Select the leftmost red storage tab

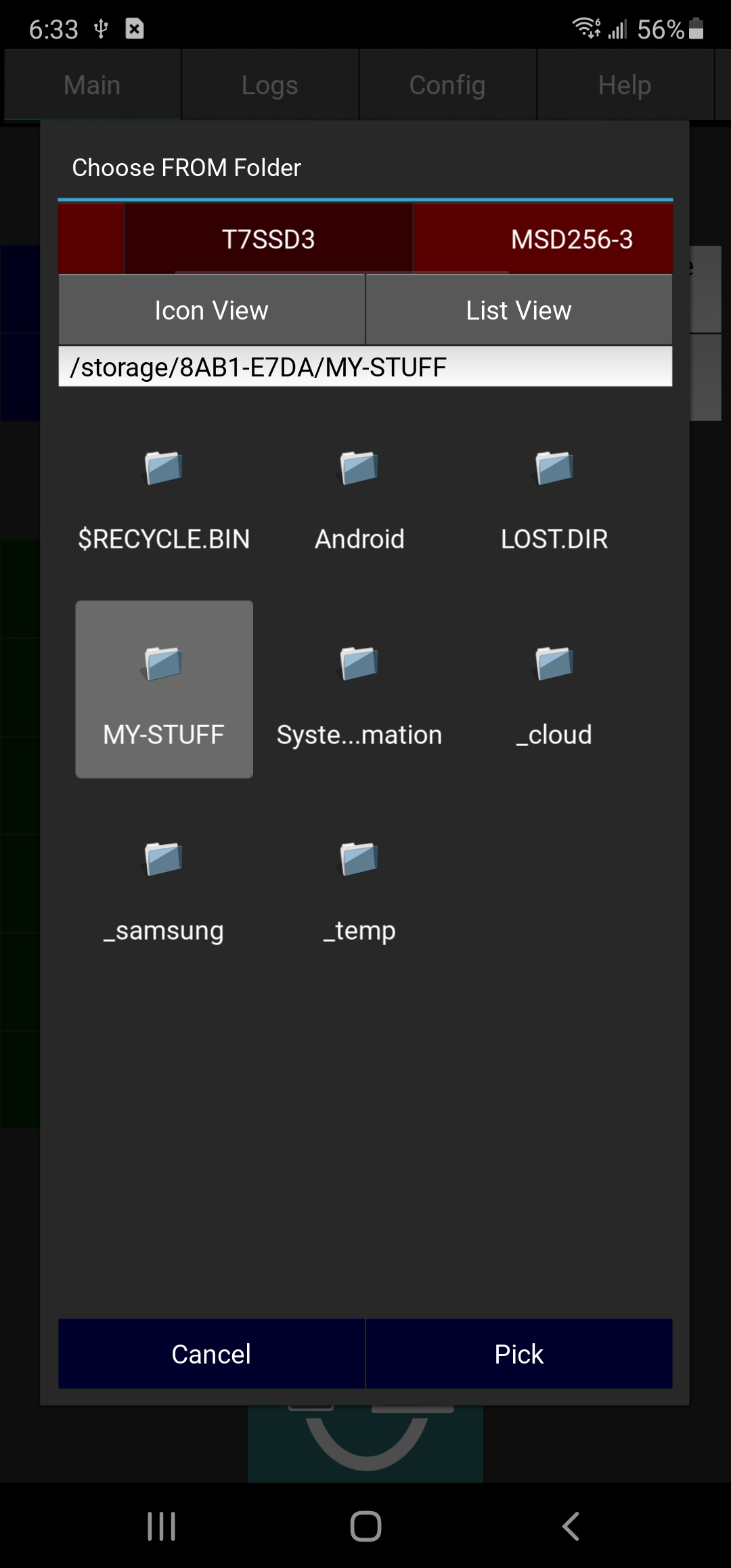pos(91,240)
